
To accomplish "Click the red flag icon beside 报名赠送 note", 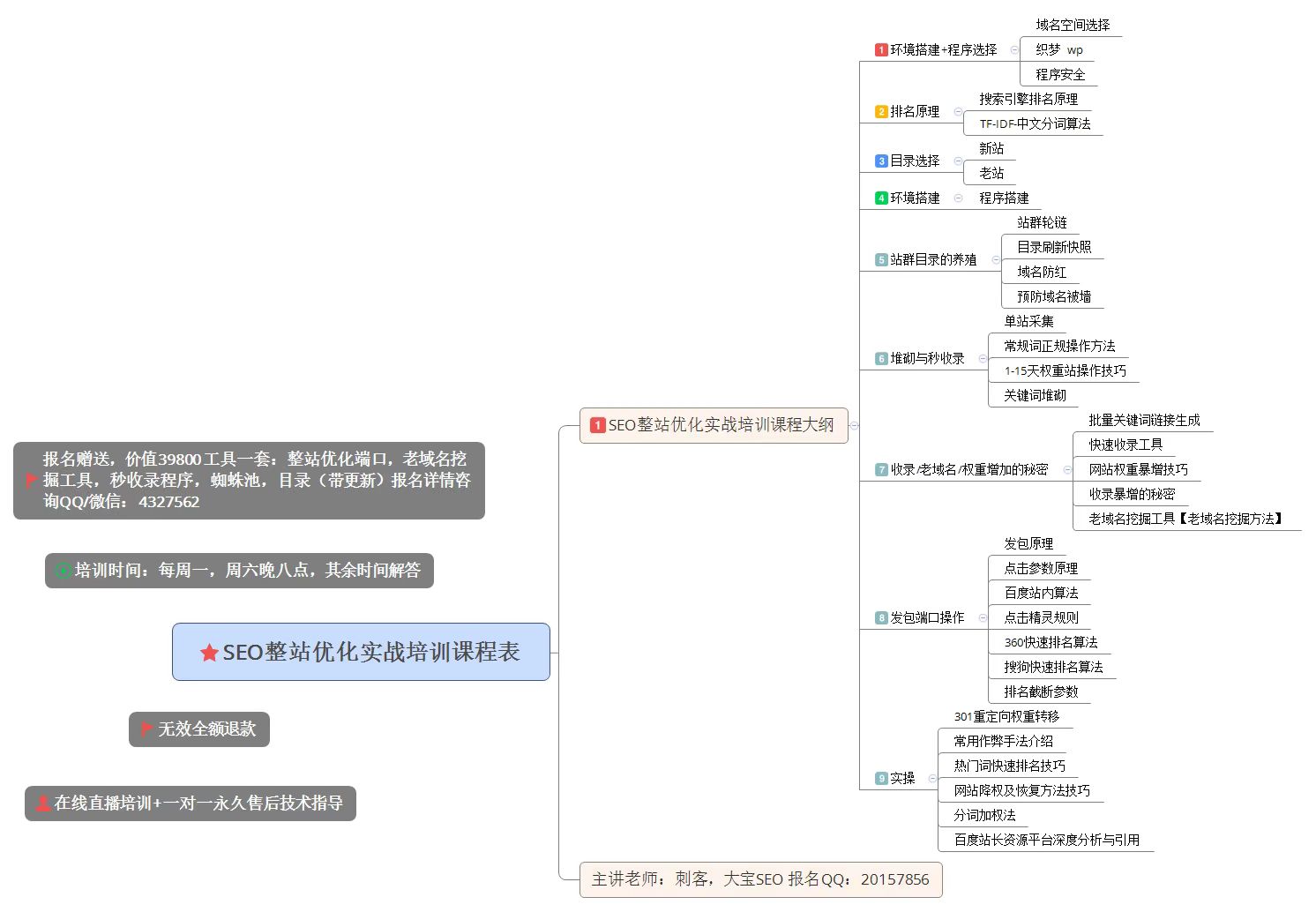I will (x=31, y=481).
